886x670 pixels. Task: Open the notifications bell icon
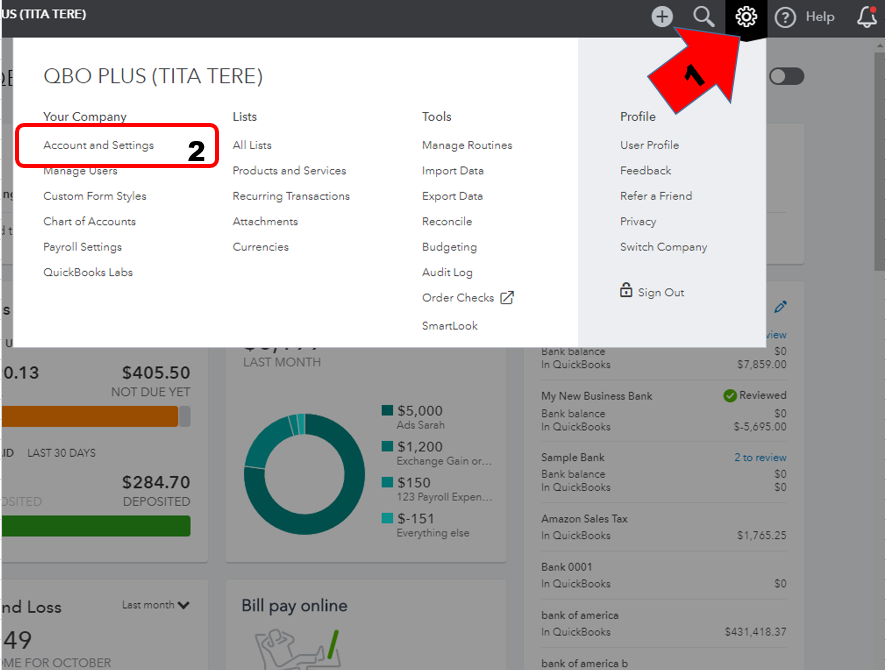[867, 16]
